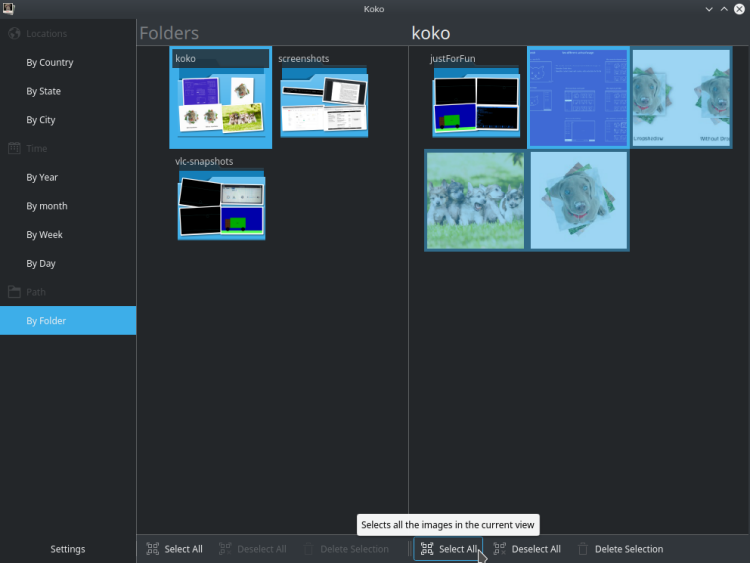This screenshot has width=750, height=563.
Task: Select the By Folder path view
Action: [x=68, y=320]
